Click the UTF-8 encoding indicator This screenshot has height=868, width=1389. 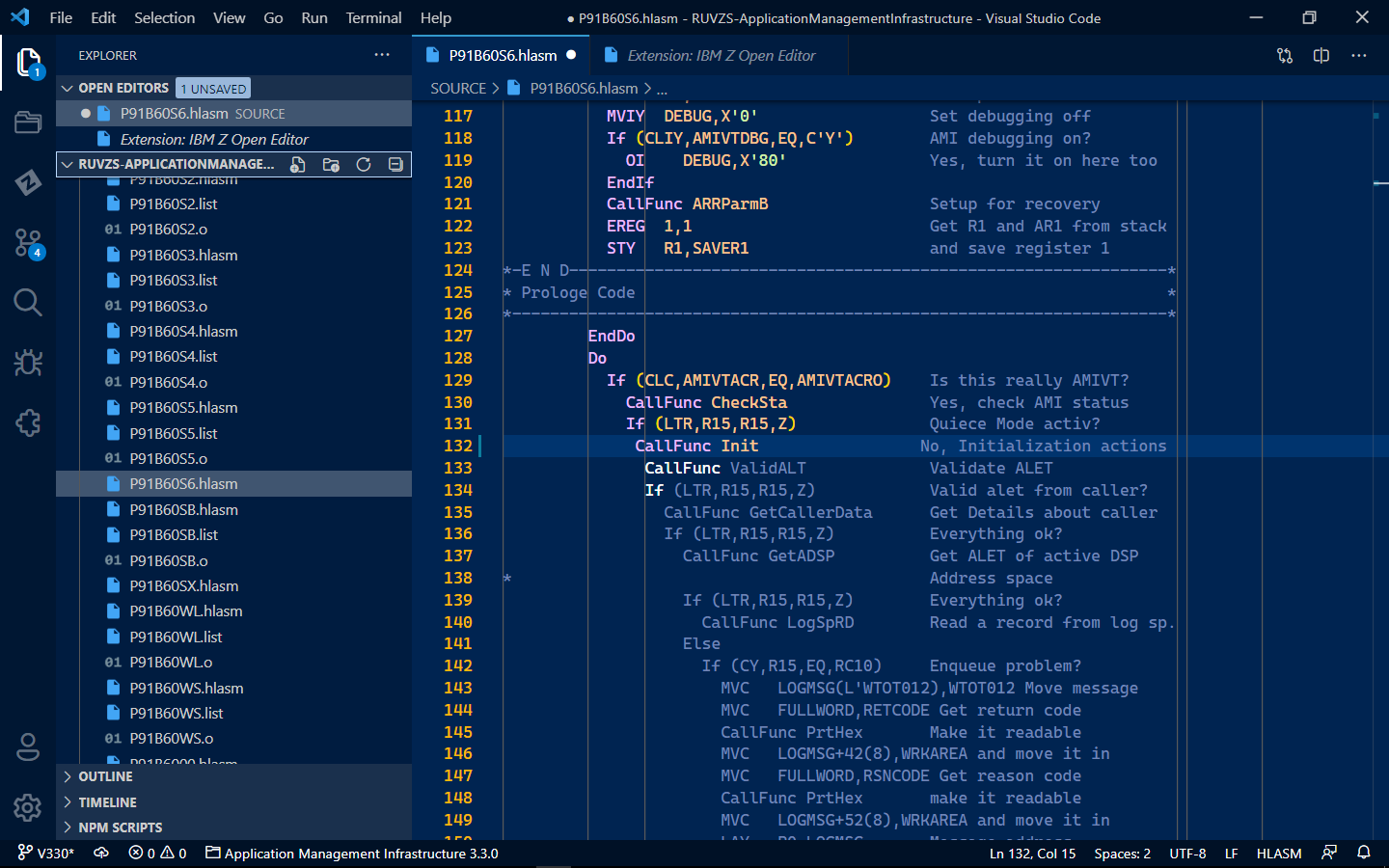click(x=1186, y=853)
